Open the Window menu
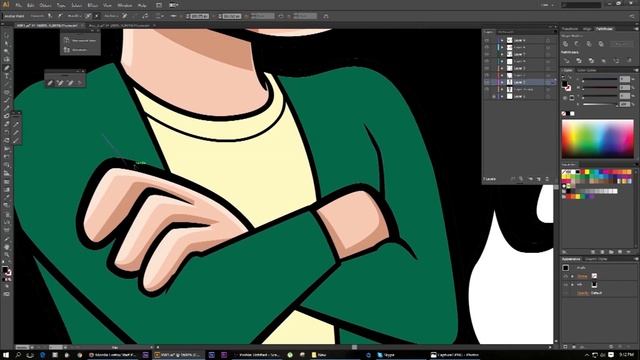The width and height of the screenshot is (640, 360). point(124,5)
